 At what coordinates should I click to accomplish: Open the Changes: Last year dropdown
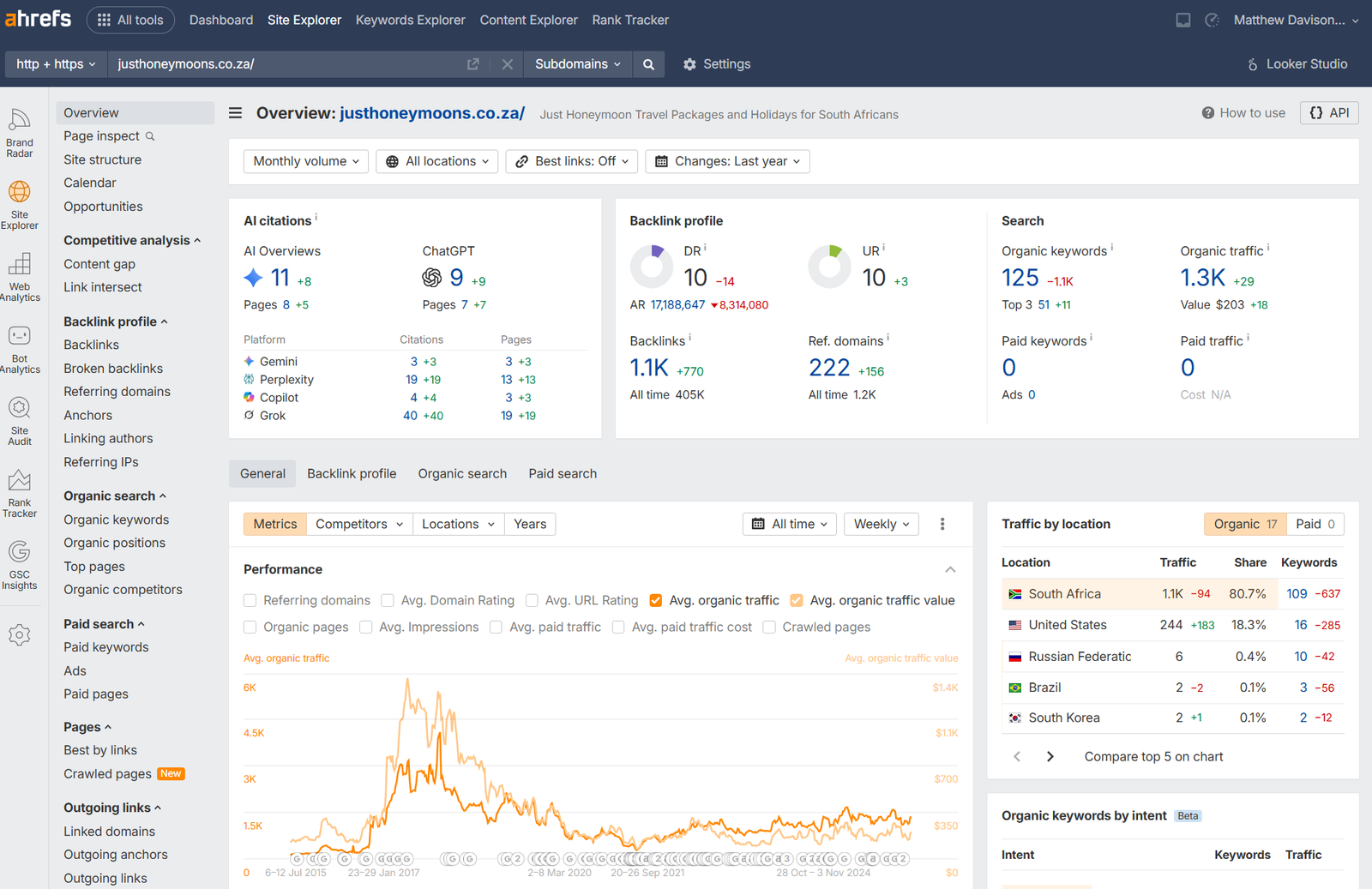728,161
